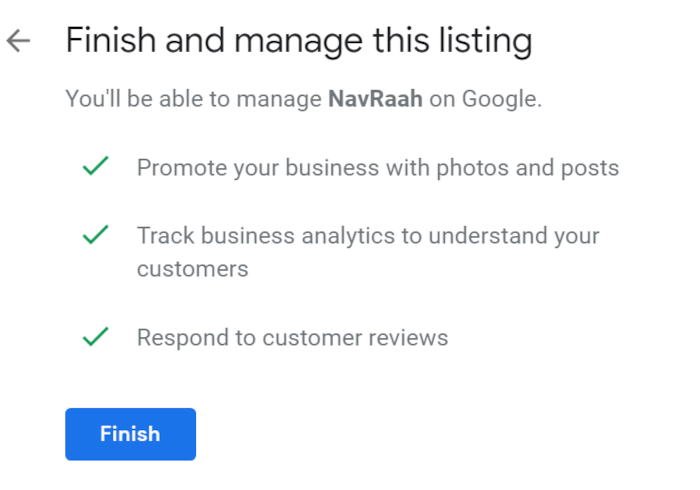The height and width of the screenshot is (490, 700).
Task: Click the word 'manage' in the page heading
Action: pyautogui.click(x=298, y=43)
